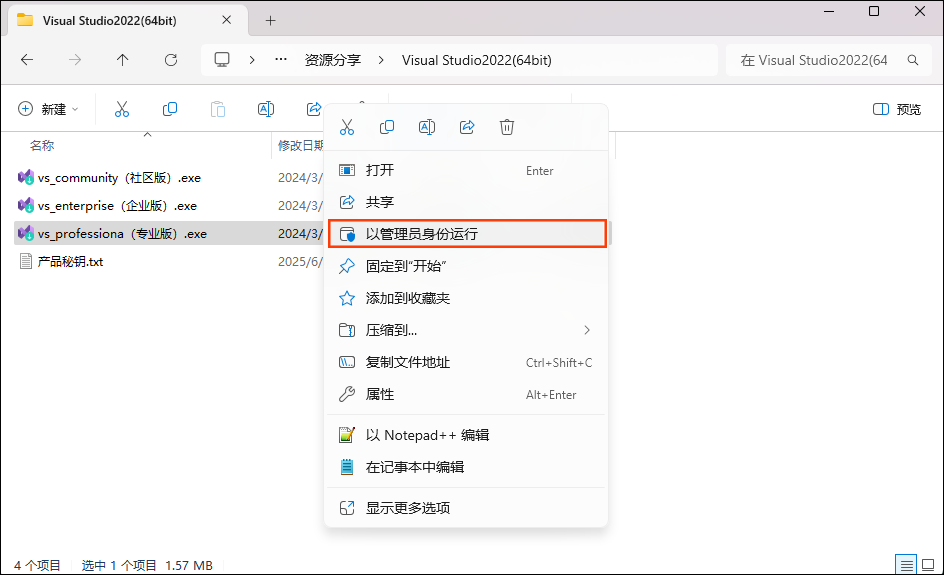Screen dimensions: 944x575
Task: Open the 新建 new item dropdown
Action: [48, 109]
